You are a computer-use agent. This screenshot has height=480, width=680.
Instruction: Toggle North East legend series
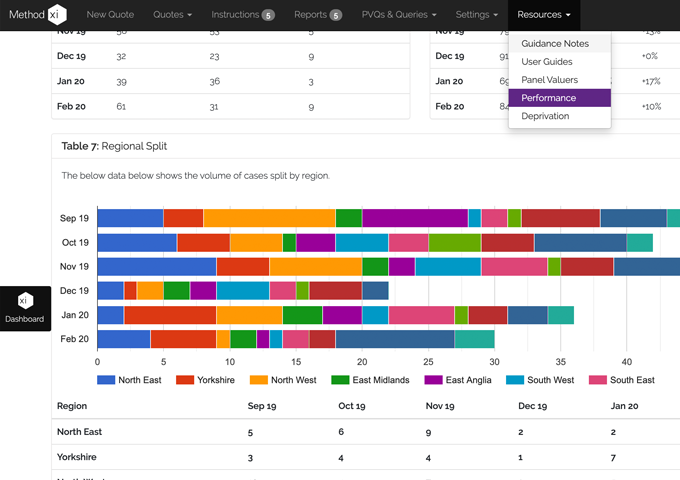pos(132,380)
